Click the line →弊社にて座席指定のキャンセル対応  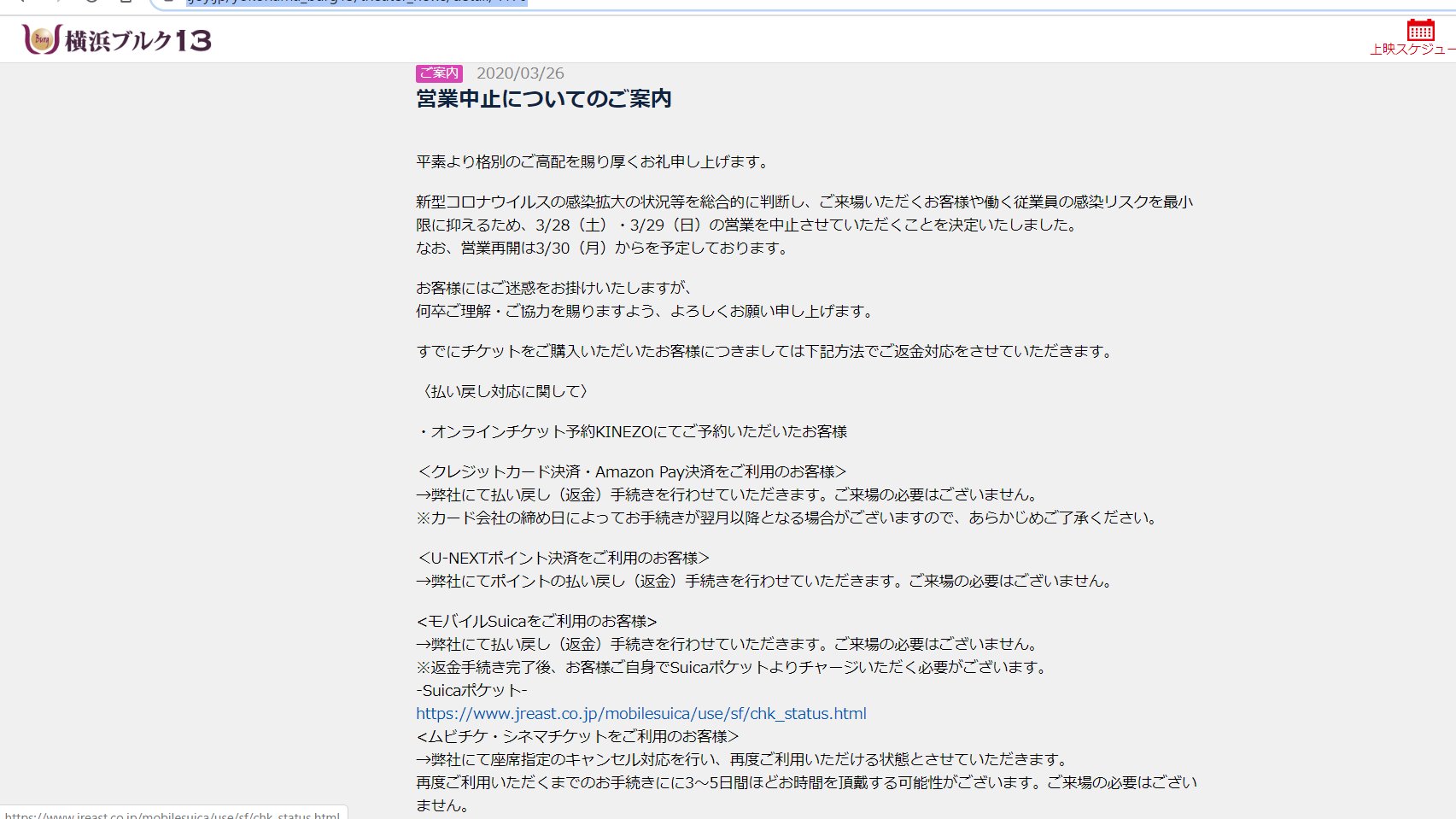pos(743,759)
